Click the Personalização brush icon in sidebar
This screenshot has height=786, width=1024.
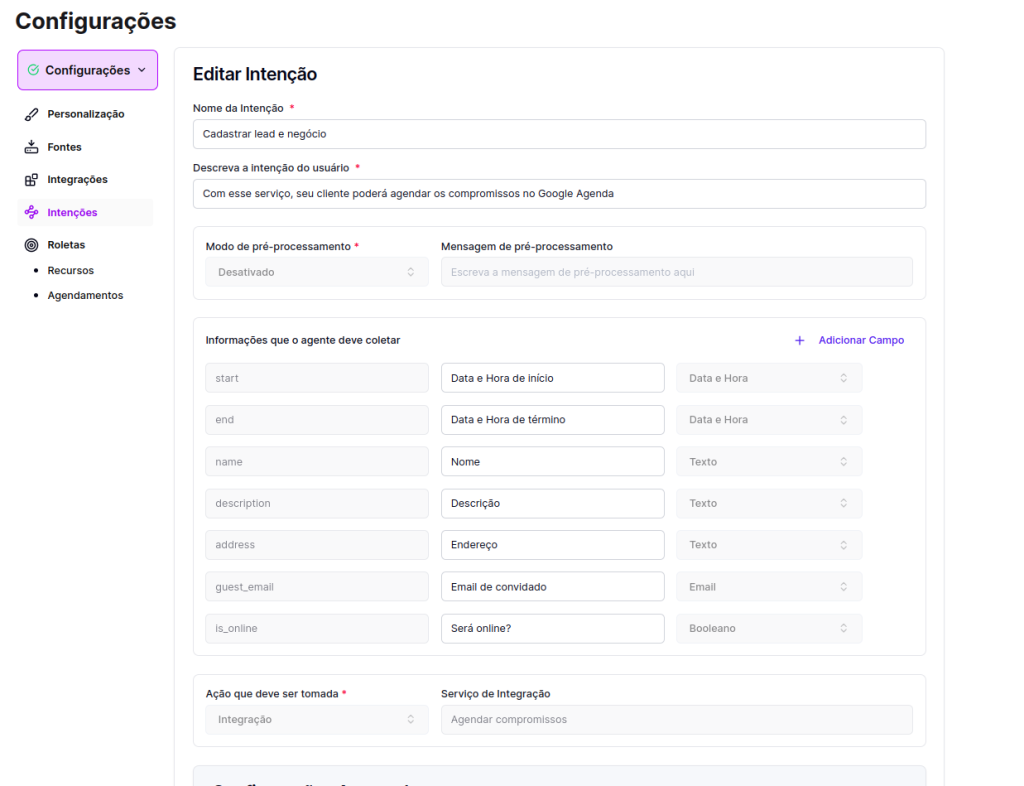[31, 114]
